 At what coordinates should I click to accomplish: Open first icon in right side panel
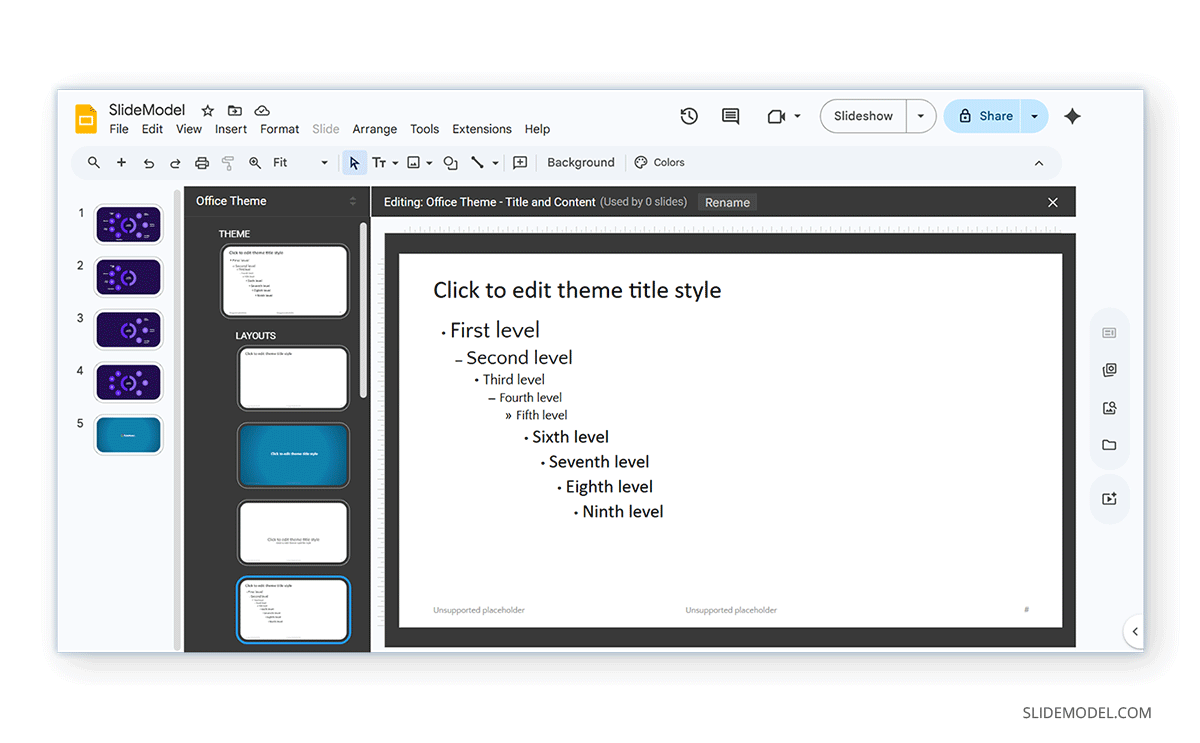[x=1109, y=333]
